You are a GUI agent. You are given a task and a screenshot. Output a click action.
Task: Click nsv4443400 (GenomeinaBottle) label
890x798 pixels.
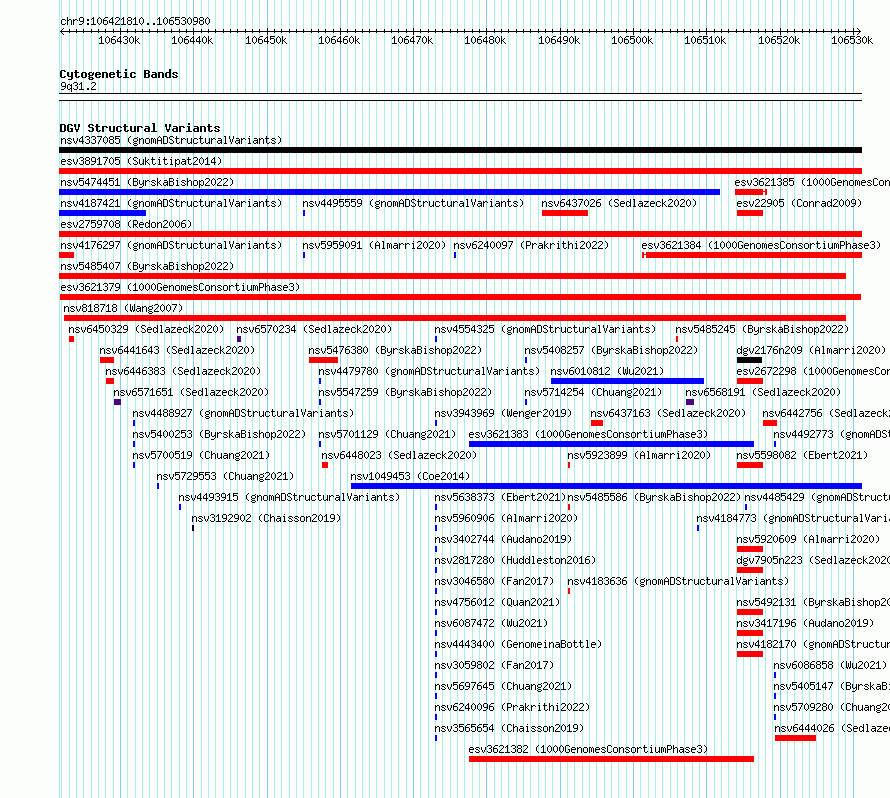(518, 644)
